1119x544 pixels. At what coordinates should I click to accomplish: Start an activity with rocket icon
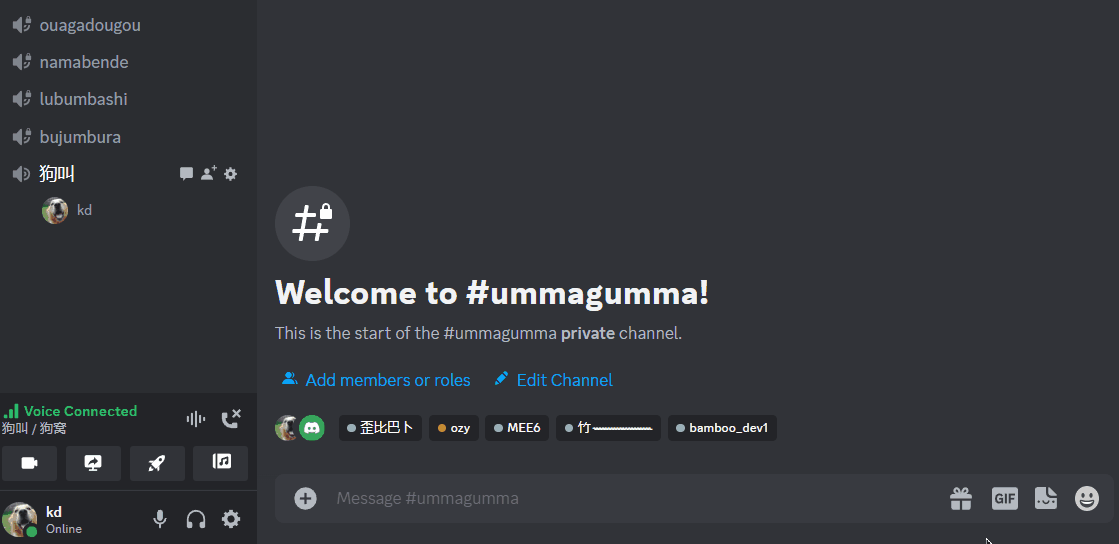pos(157,463)
